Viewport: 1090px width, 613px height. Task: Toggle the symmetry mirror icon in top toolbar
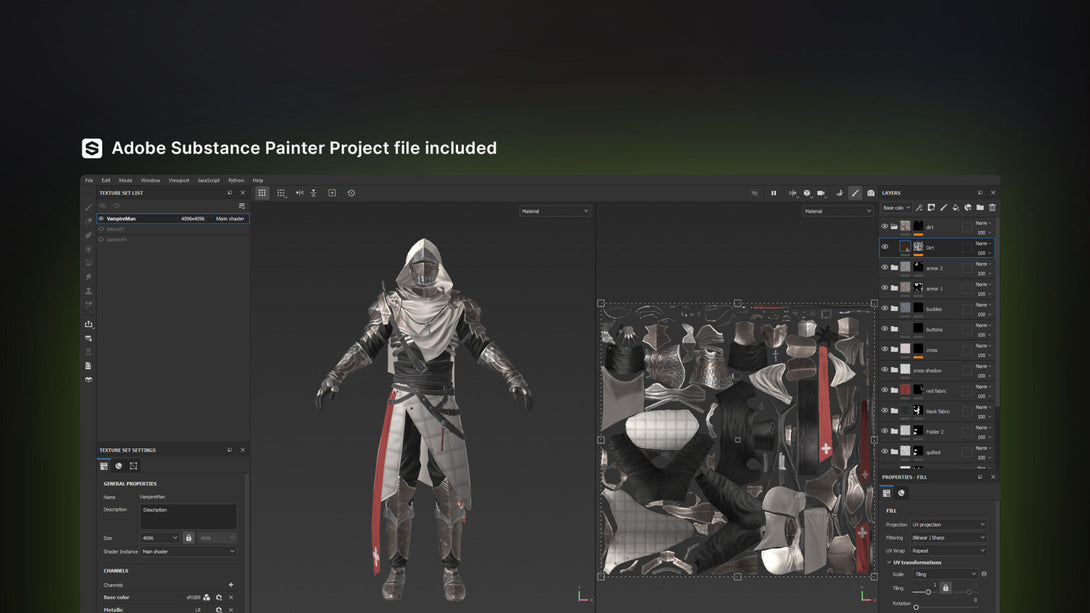[x=300, y=193]
